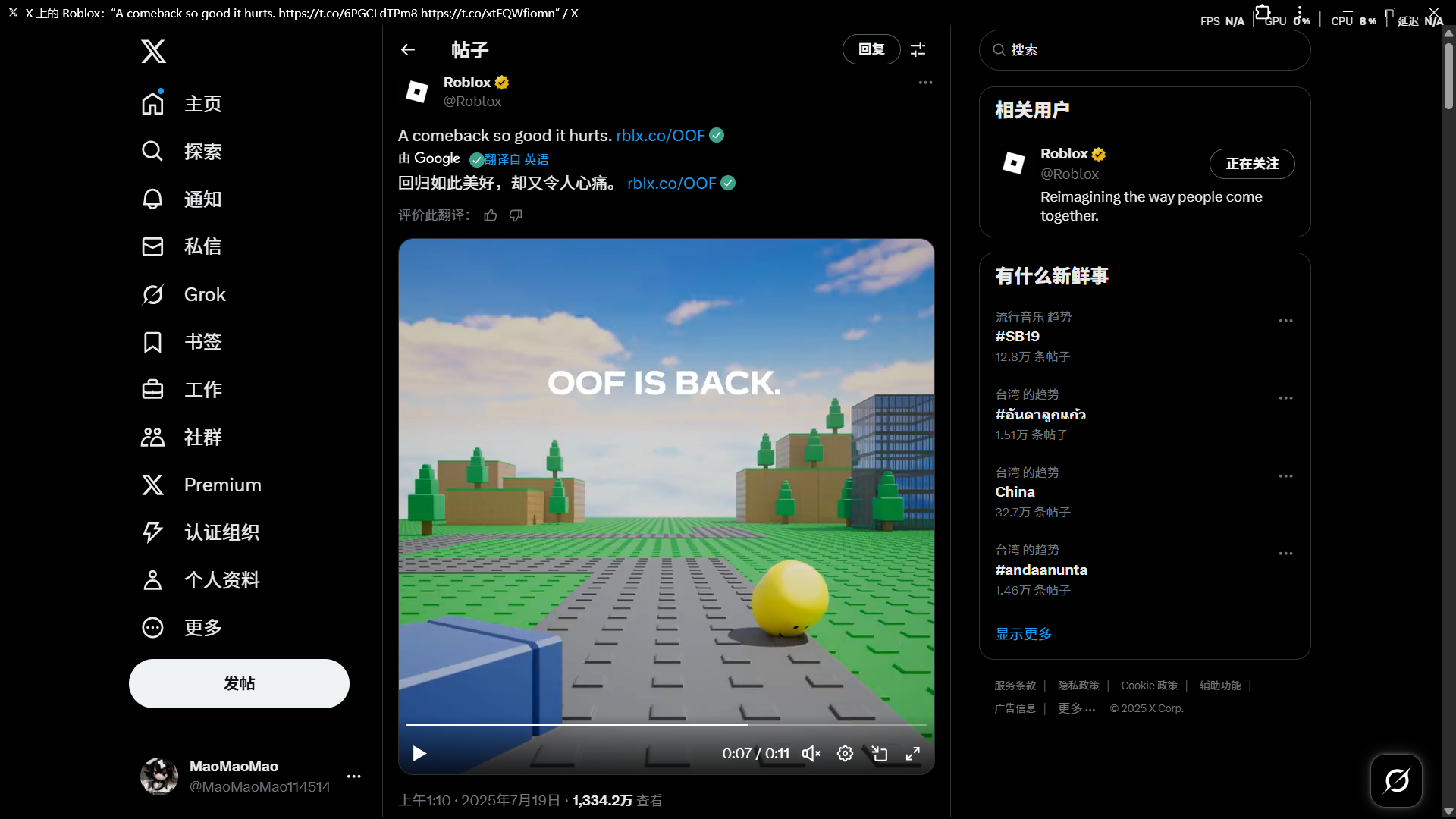
Task: Click the More (更多) circle icon
Action: click(x=152, y=627)
